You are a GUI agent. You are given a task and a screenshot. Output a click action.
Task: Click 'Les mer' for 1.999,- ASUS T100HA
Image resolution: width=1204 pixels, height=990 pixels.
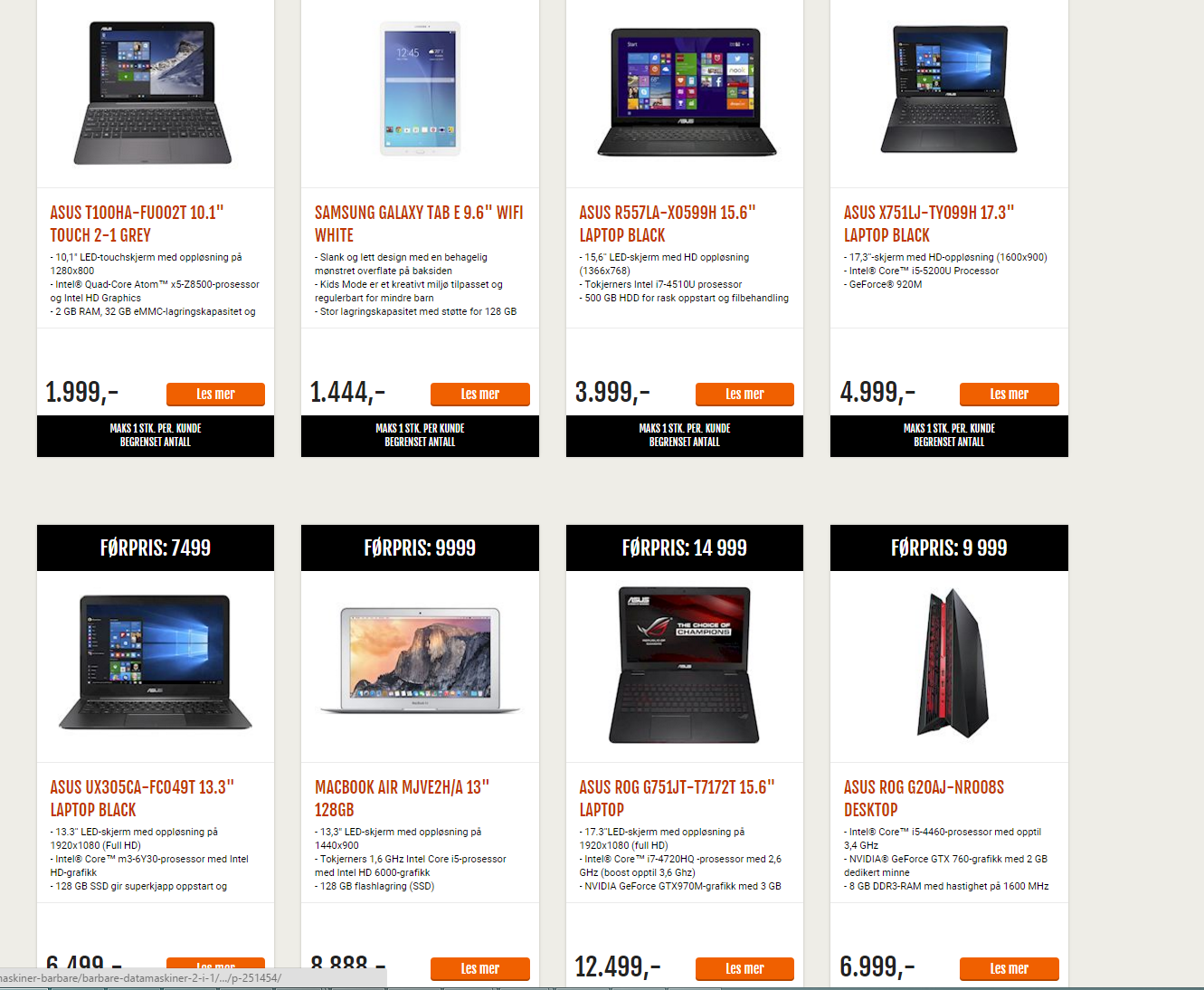(215, 395)
